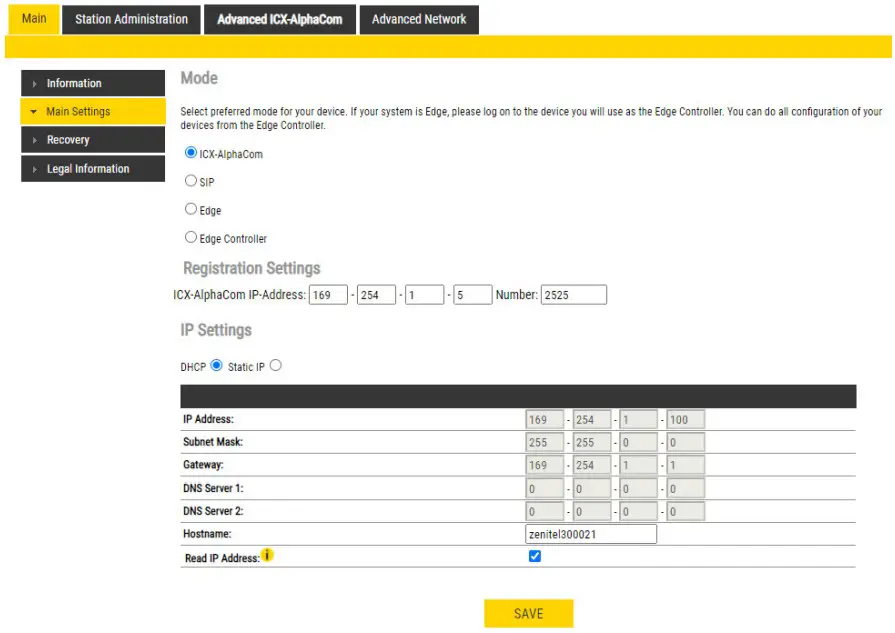Click the SAVE button
895x633 pixels.
point(529,614)
